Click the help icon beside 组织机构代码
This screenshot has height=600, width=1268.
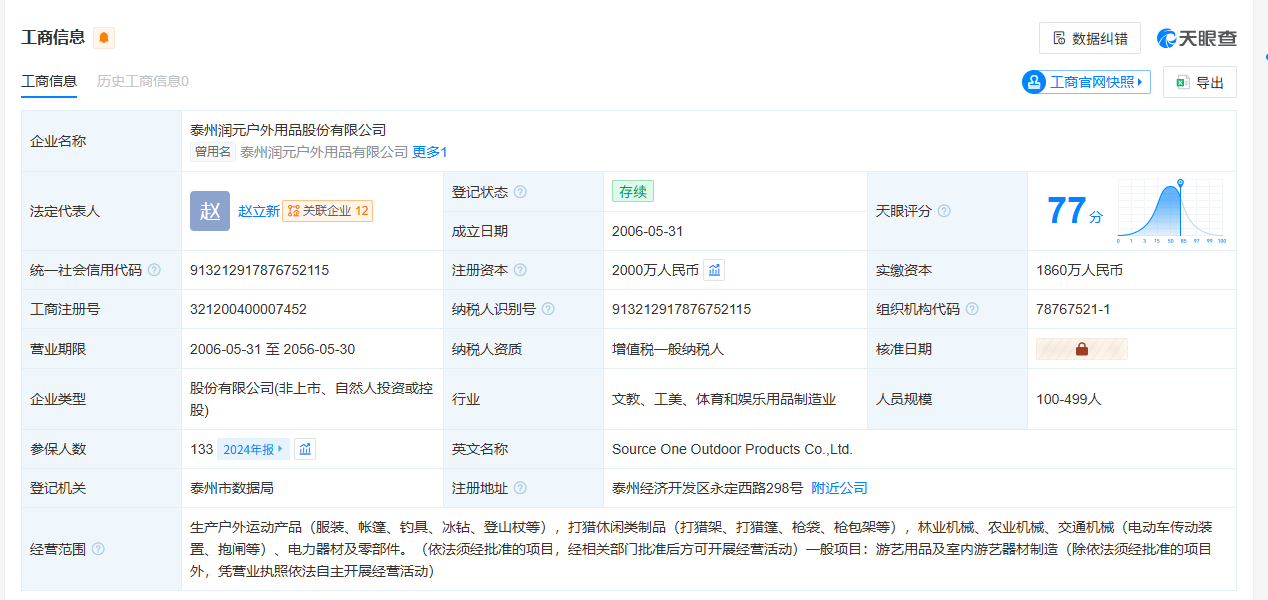(x=972, y=309)
